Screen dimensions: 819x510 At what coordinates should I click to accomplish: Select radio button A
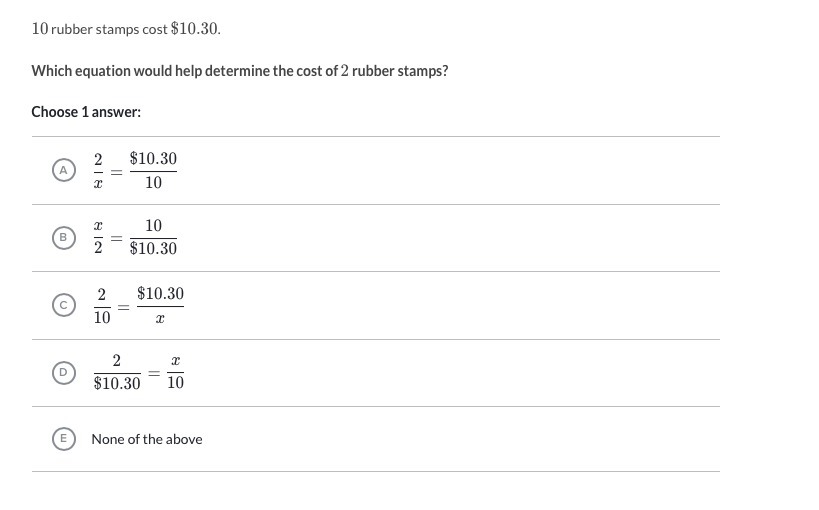[x=64, y=170]
